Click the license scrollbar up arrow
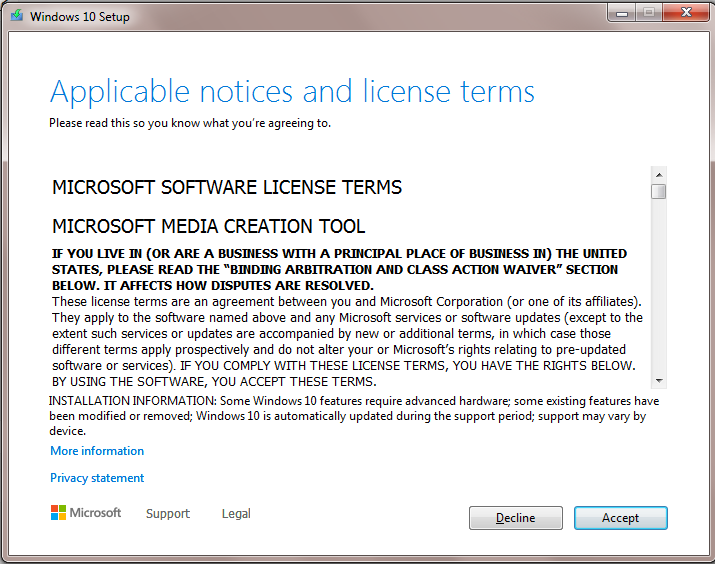Viewport: 715px width, 564px height. tap(658, 175)
